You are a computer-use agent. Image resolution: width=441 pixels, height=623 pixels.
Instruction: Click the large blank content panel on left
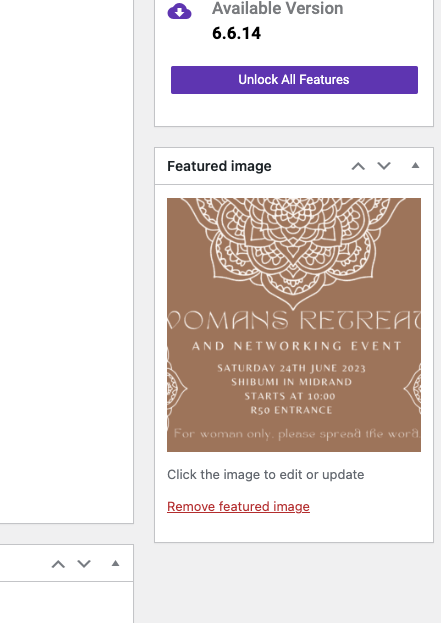pyautogui.click(x=66, y=261)
